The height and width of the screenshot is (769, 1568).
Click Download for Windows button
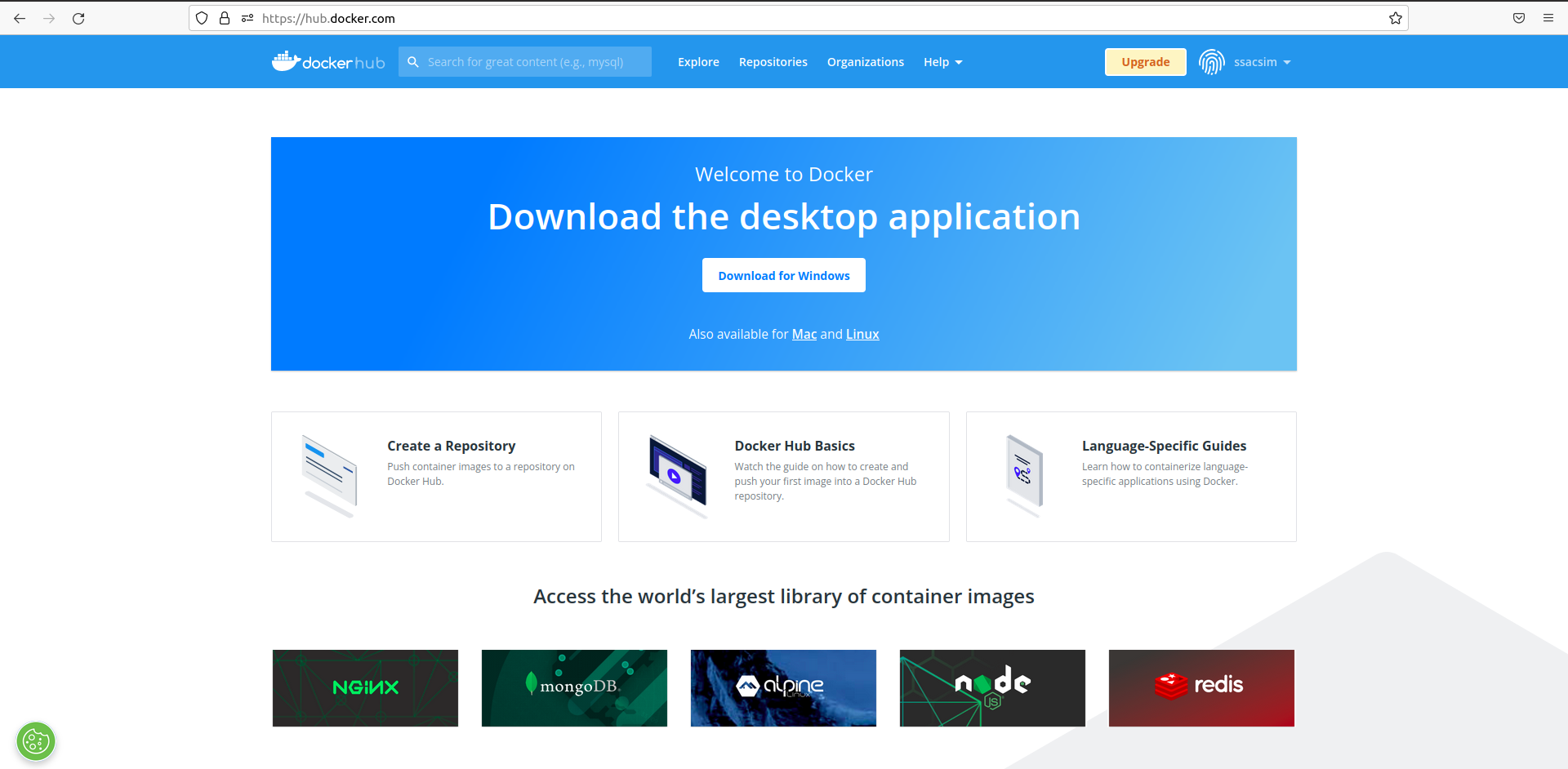(x=784, y=276)
